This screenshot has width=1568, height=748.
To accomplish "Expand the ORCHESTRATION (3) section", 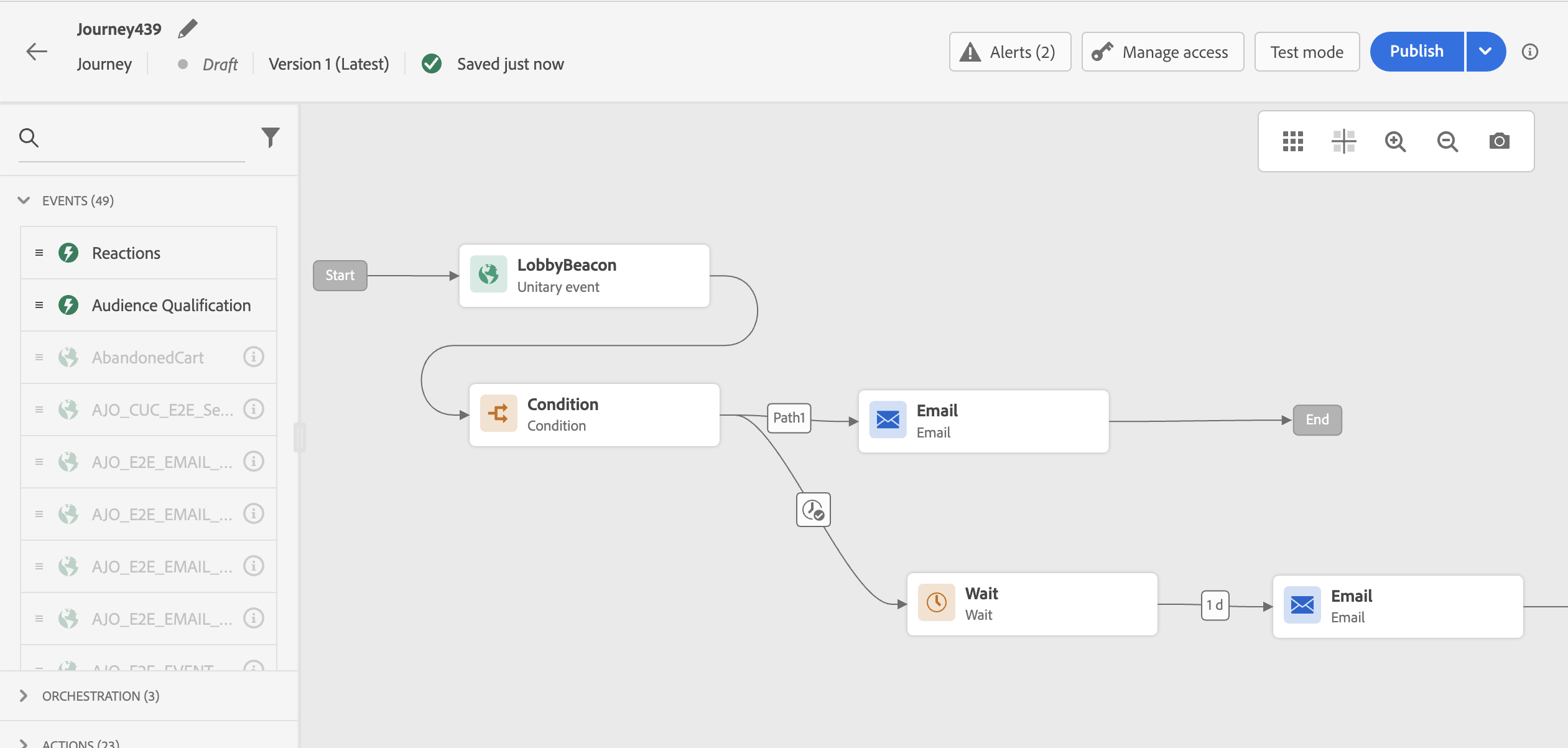I will tap(24, 696).
